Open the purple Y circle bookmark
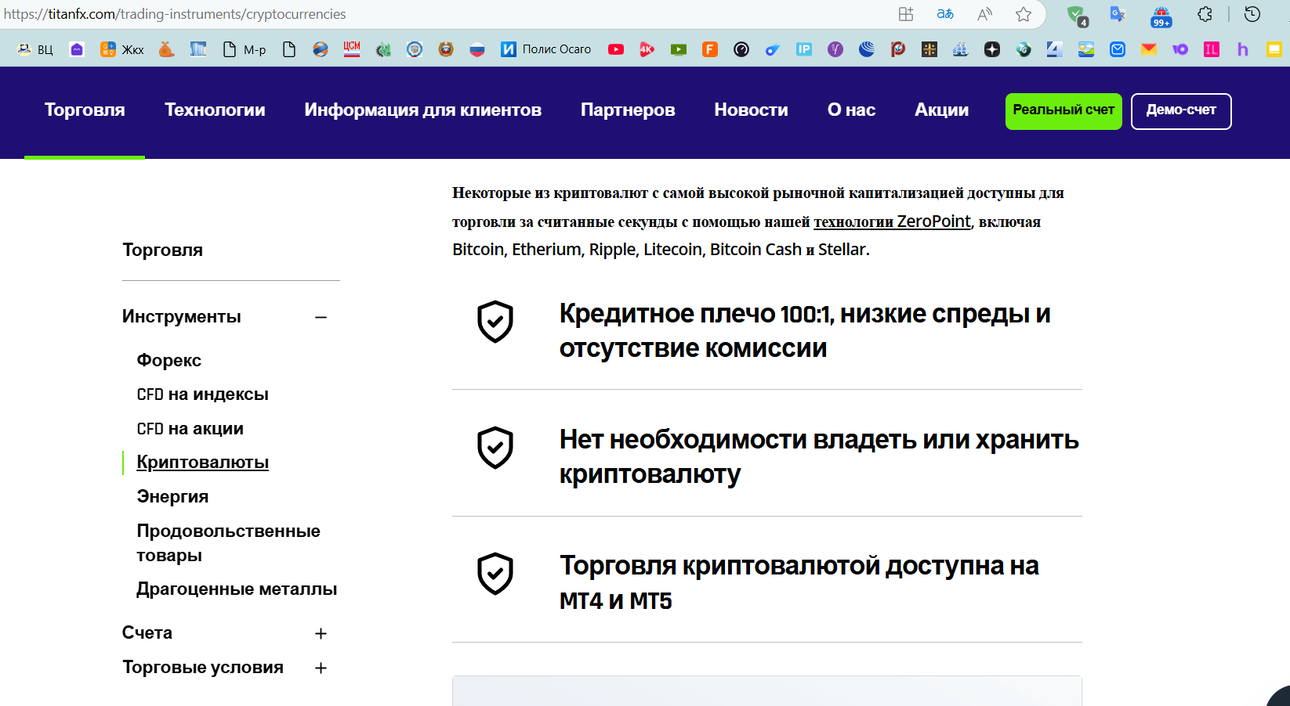1290x706 pixels. tap(835, 49)
